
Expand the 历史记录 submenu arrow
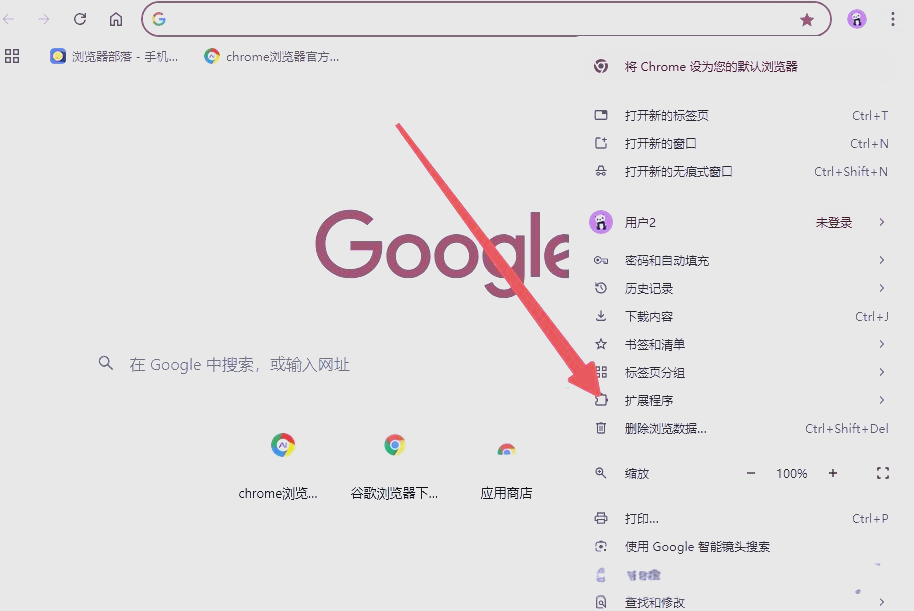point(881,288)
